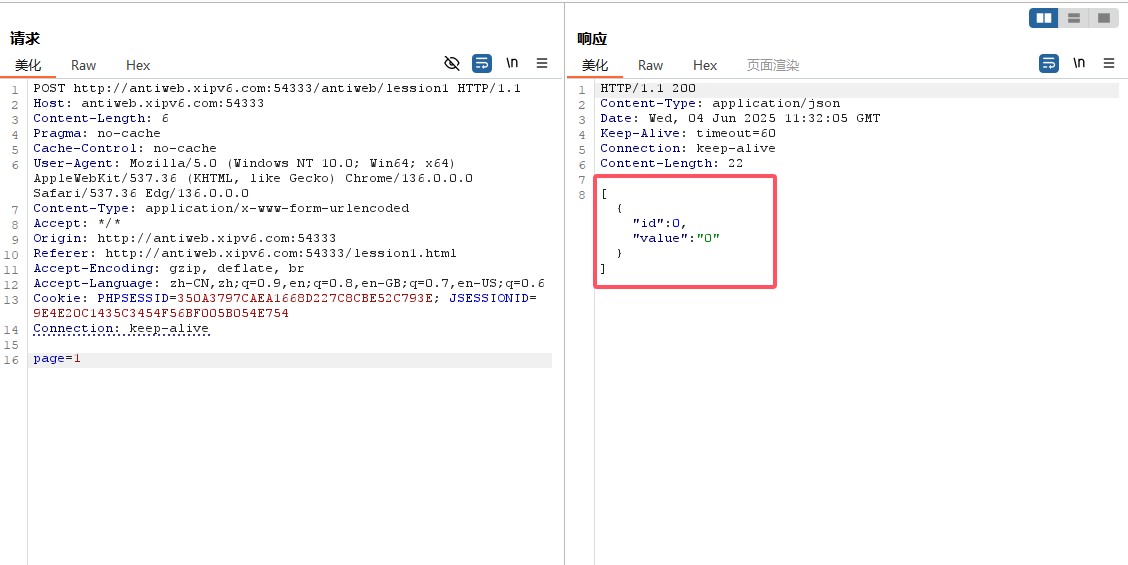The width and height of the screenshot is (1128, 565).
Task: Open the Raw tab in the request panel
Action: click(83, 65)
